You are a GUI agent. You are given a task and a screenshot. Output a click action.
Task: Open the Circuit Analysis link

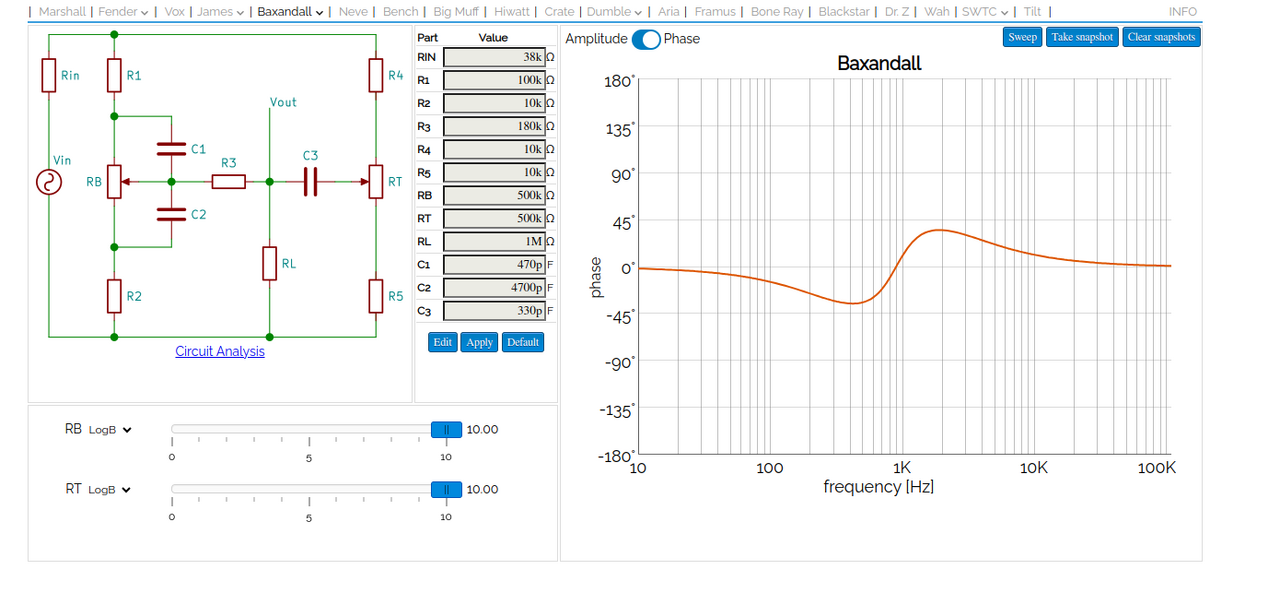click(220, 351)
